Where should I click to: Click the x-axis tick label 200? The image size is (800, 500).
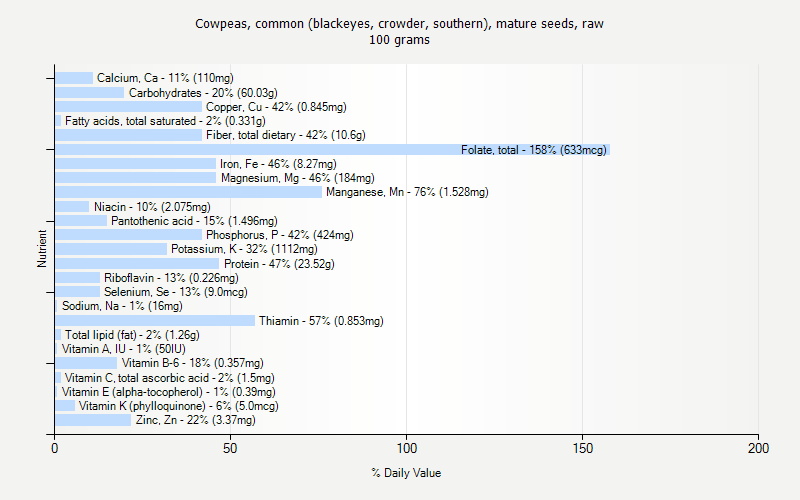tap(758, 448)
